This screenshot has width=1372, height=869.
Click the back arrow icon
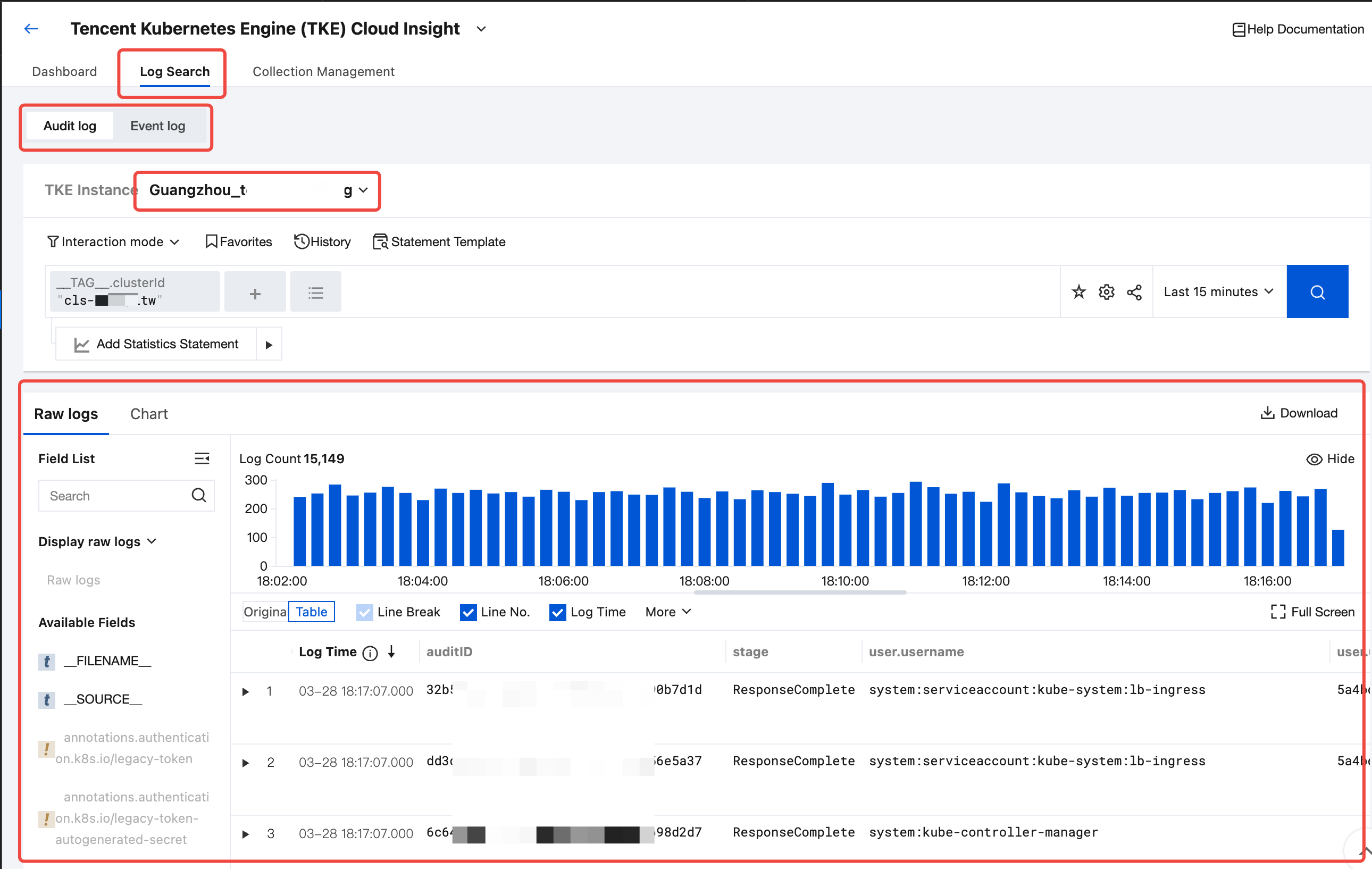(x=31, y=29)
